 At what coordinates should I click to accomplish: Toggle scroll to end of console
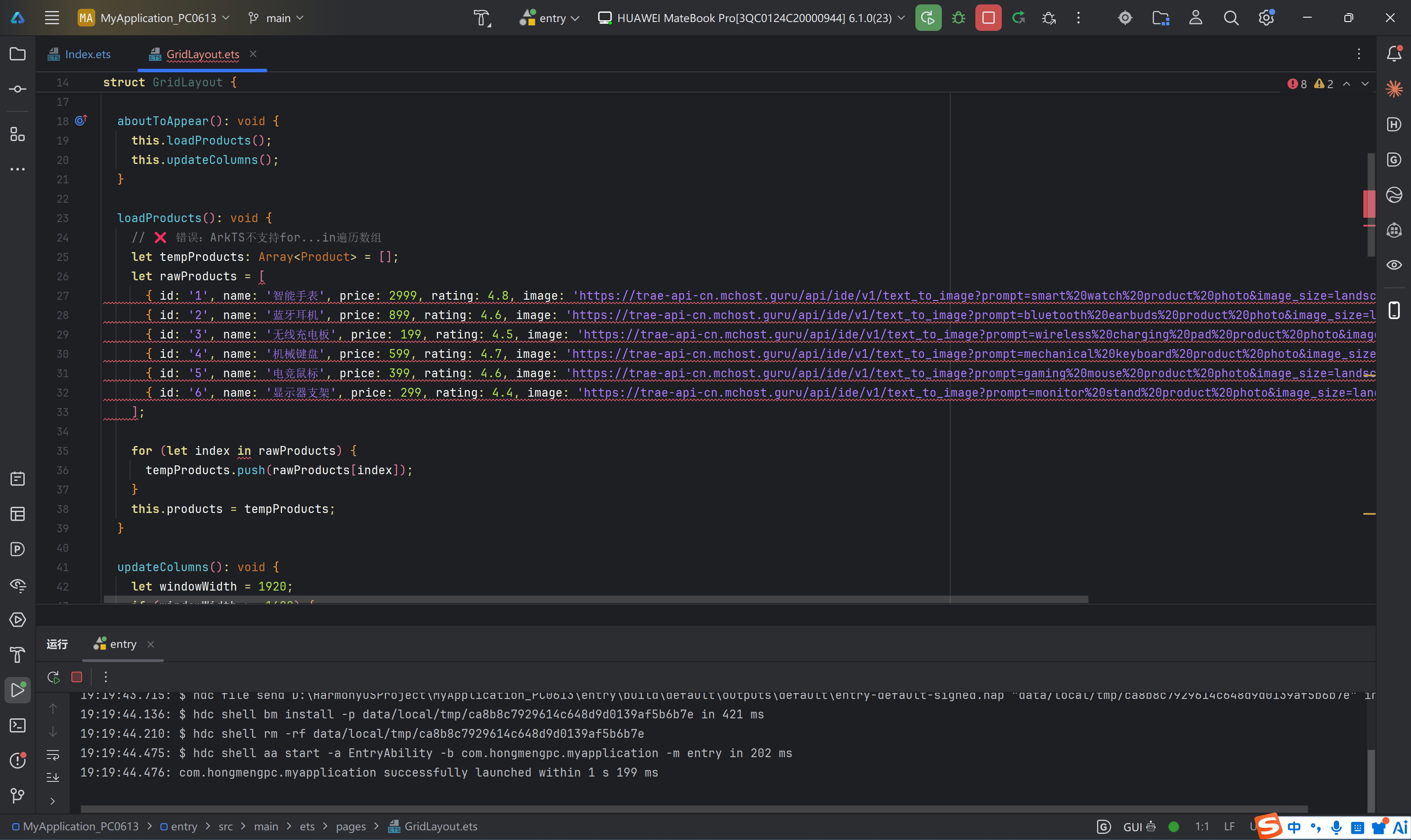tap(52, 777)
